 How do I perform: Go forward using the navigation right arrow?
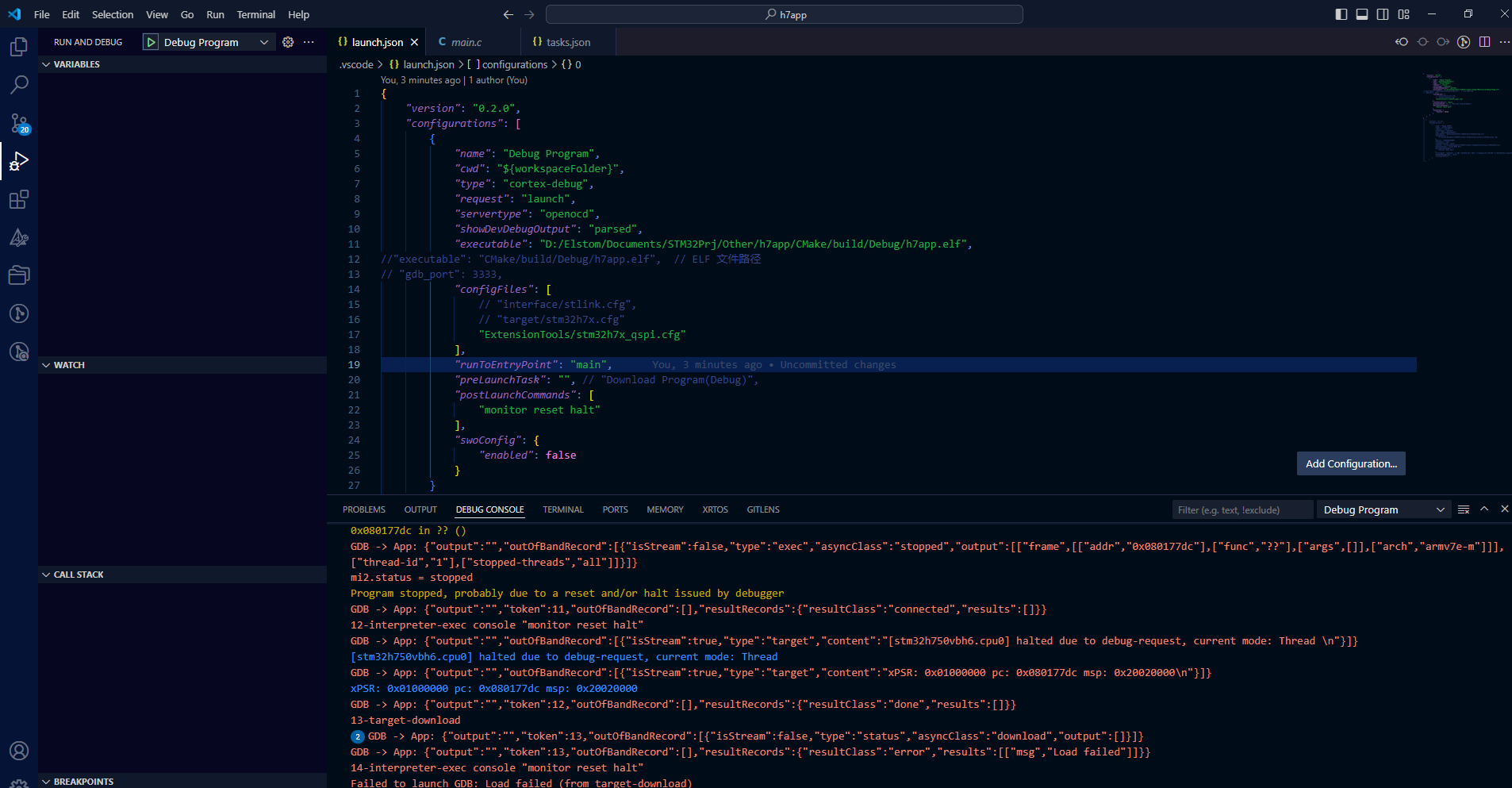pos(529,14)
